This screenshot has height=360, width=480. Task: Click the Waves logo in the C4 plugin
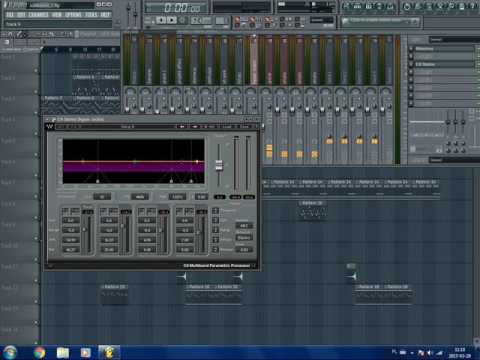(x=49, y=126)
